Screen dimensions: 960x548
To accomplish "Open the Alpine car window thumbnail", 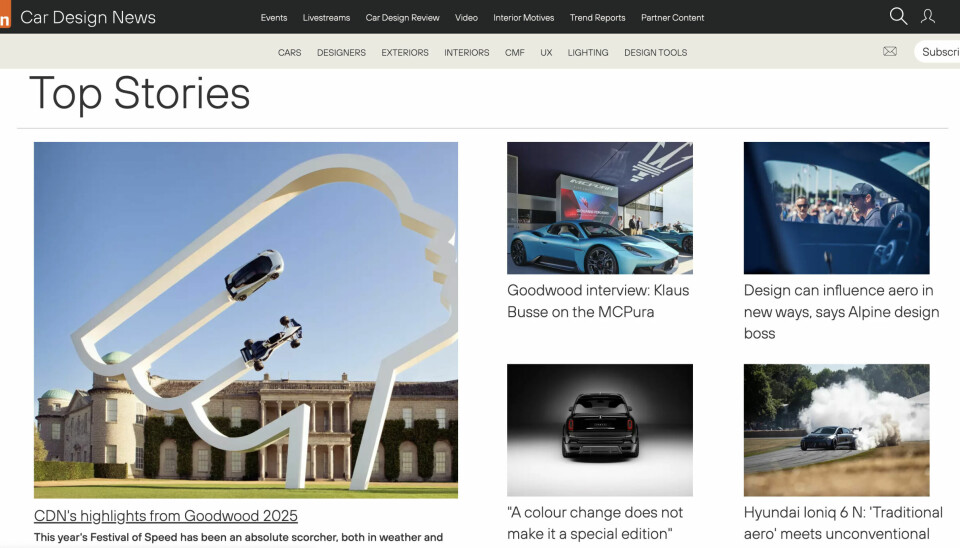I will pos(836,208).
